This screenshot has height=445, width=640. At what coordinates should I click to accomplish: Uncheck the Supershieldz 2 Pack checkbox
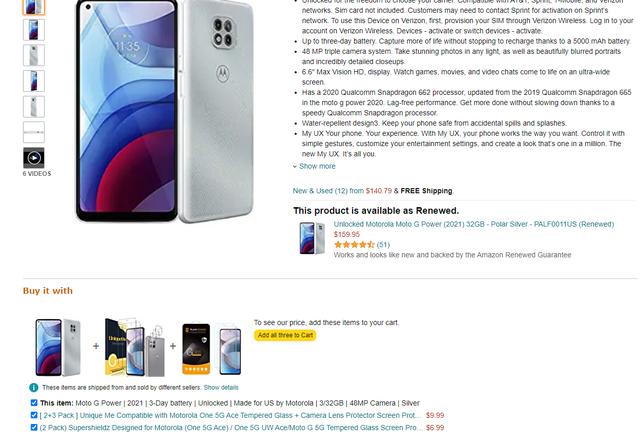(x=34, y=427)
